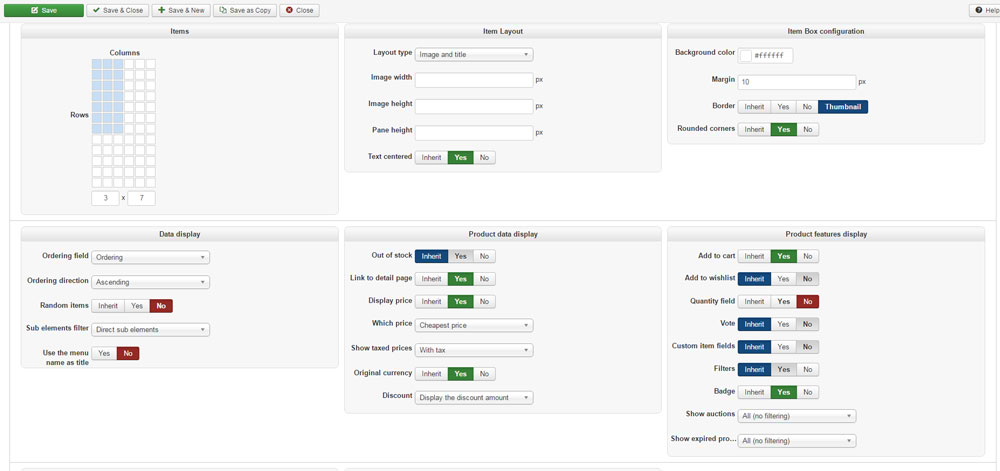This screenshot has height=471, width=1000.
Task: Open the Sub elements filter dropdown
Action: 151,330
